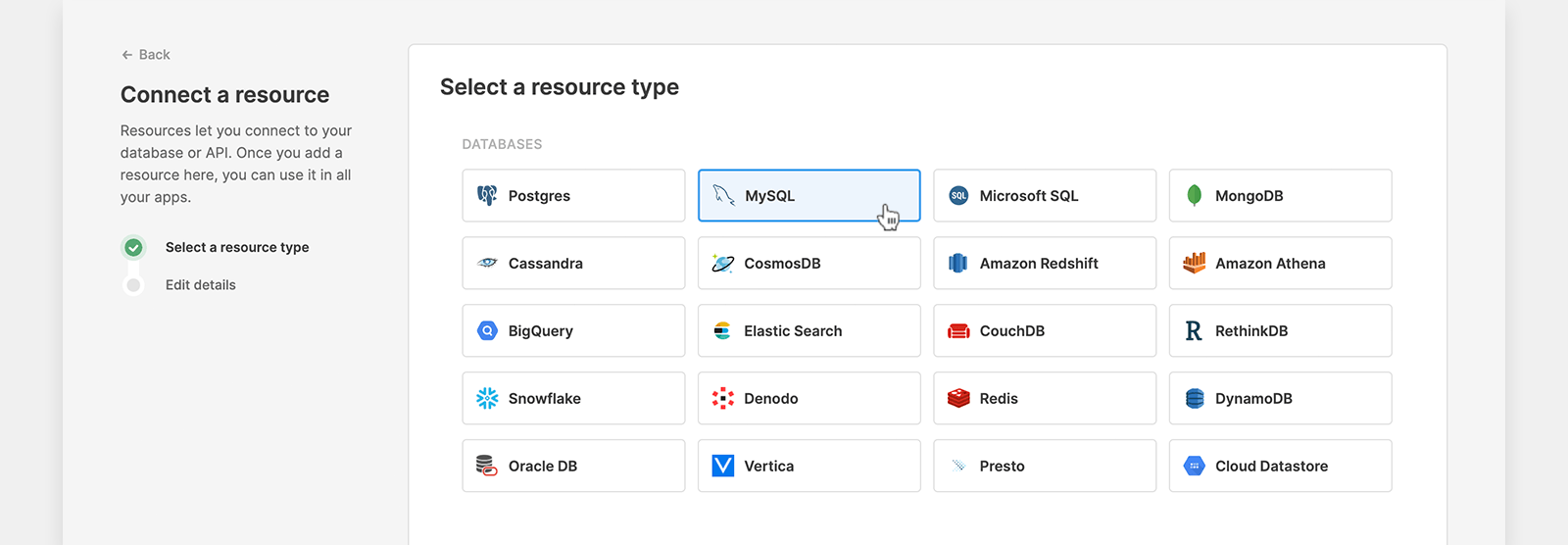This screenshot has height=545, width=1568.
Task: Click the BigQuery hexagon icon
Action: click(487, 331)
